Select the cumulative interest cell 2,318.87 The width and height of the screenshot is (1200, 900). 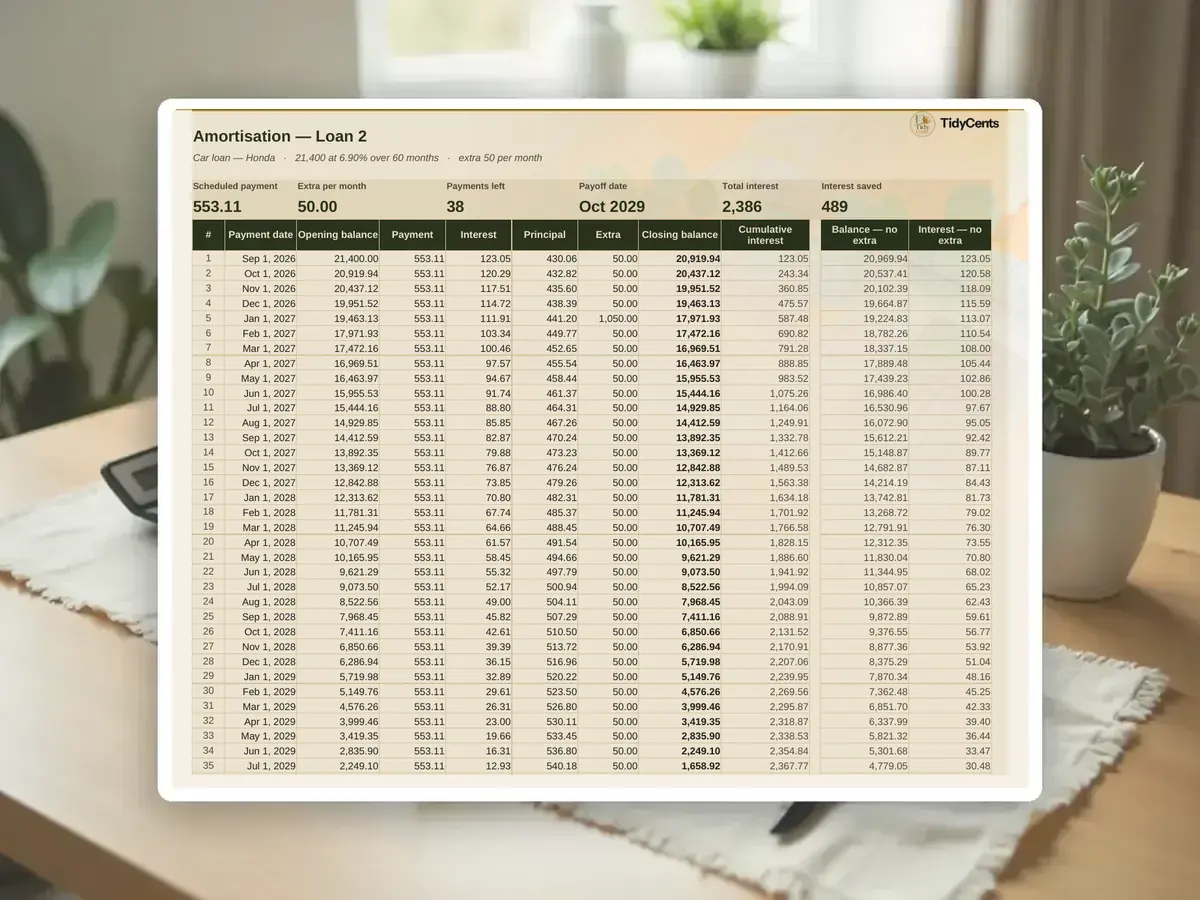click(x=765, y=721)
